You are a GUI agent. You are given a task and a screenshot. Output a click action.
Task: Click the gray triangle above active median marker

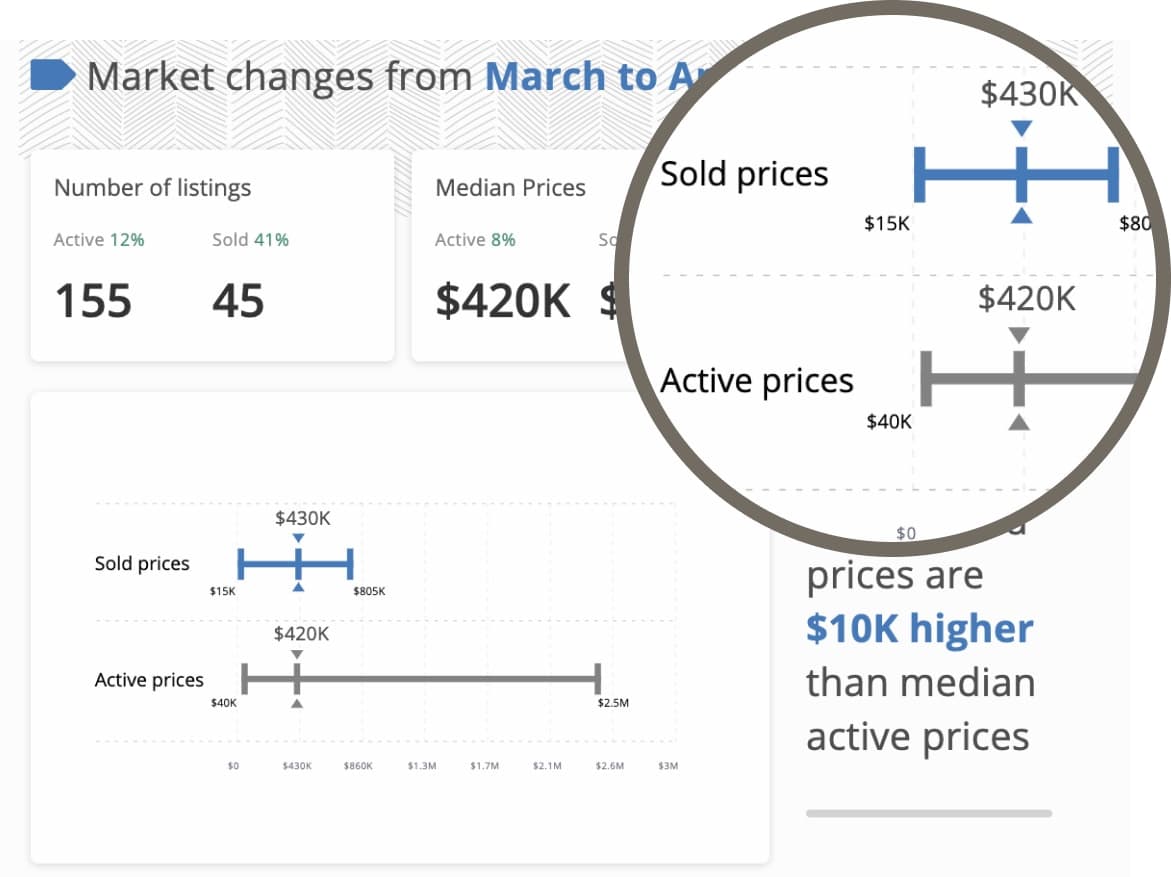tap(297, 654)
